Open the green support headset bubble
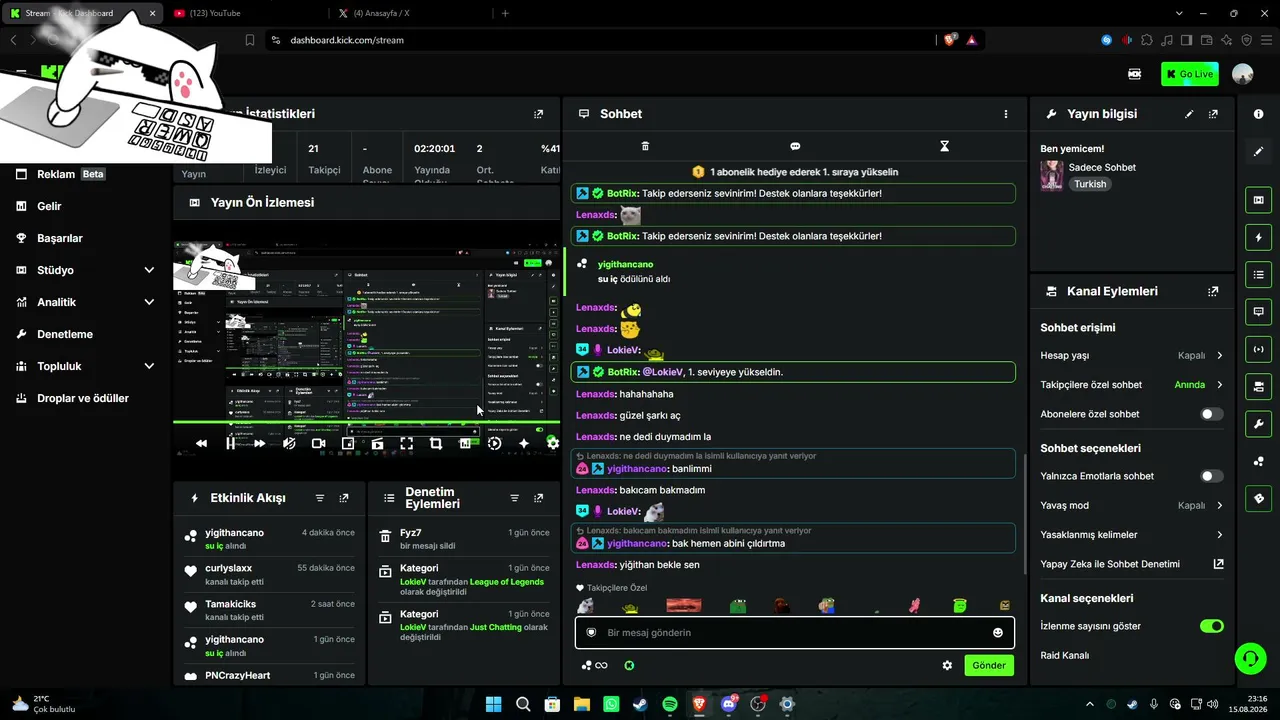 click(x=1250, y=658)
